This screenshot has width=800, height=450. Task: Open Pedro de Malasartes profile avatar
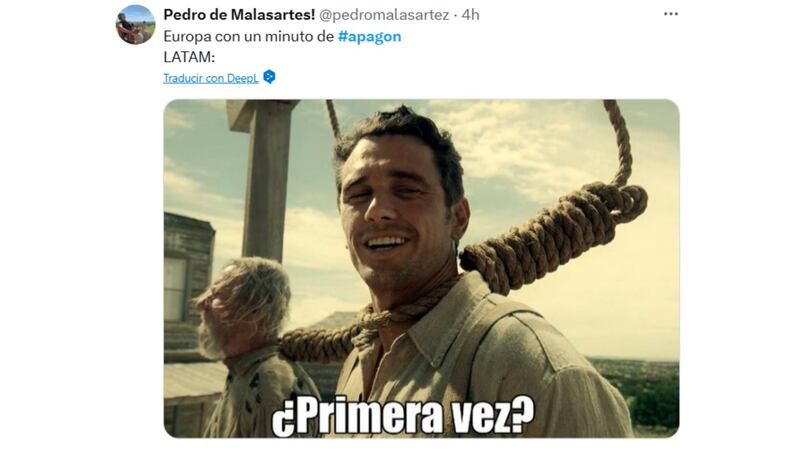pos(135,24)
